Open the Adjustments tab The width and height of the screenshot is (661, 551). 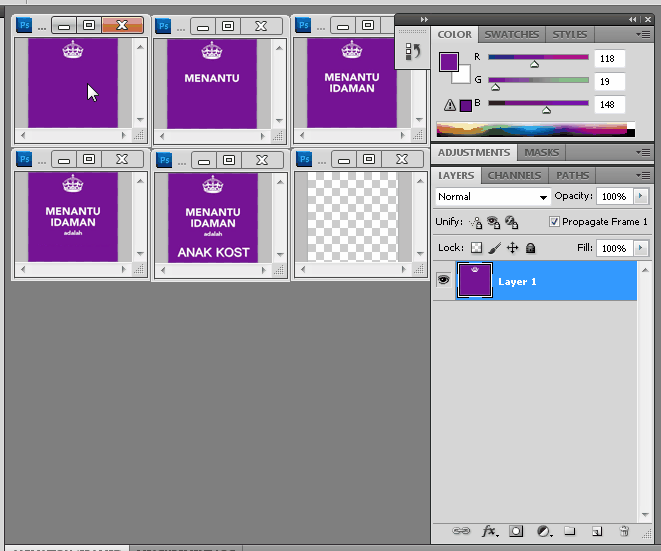coord(474,153)
